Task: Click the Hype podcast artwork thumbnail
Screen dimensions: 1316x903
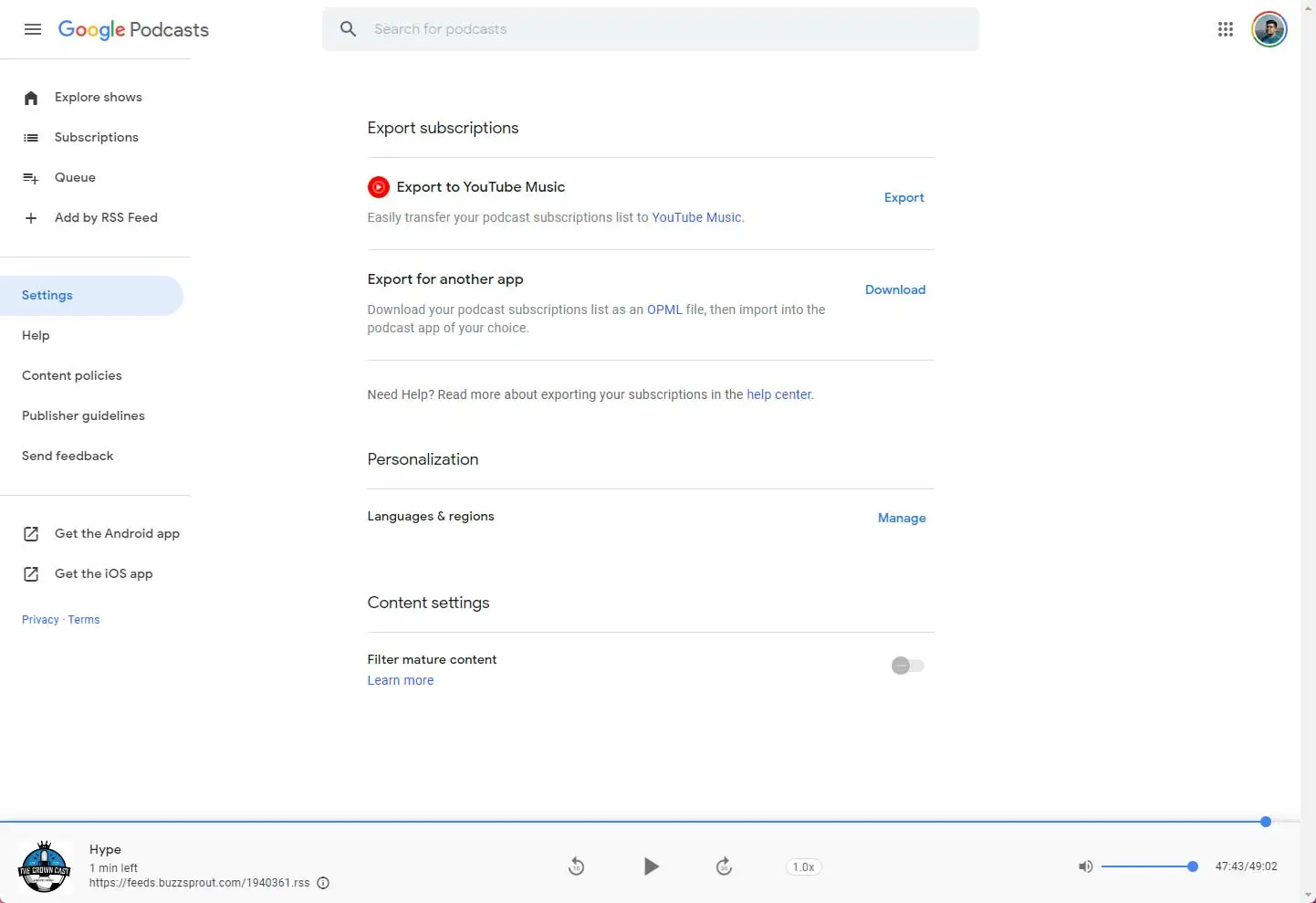Action: pyautogui.click(x=44, y=866)
